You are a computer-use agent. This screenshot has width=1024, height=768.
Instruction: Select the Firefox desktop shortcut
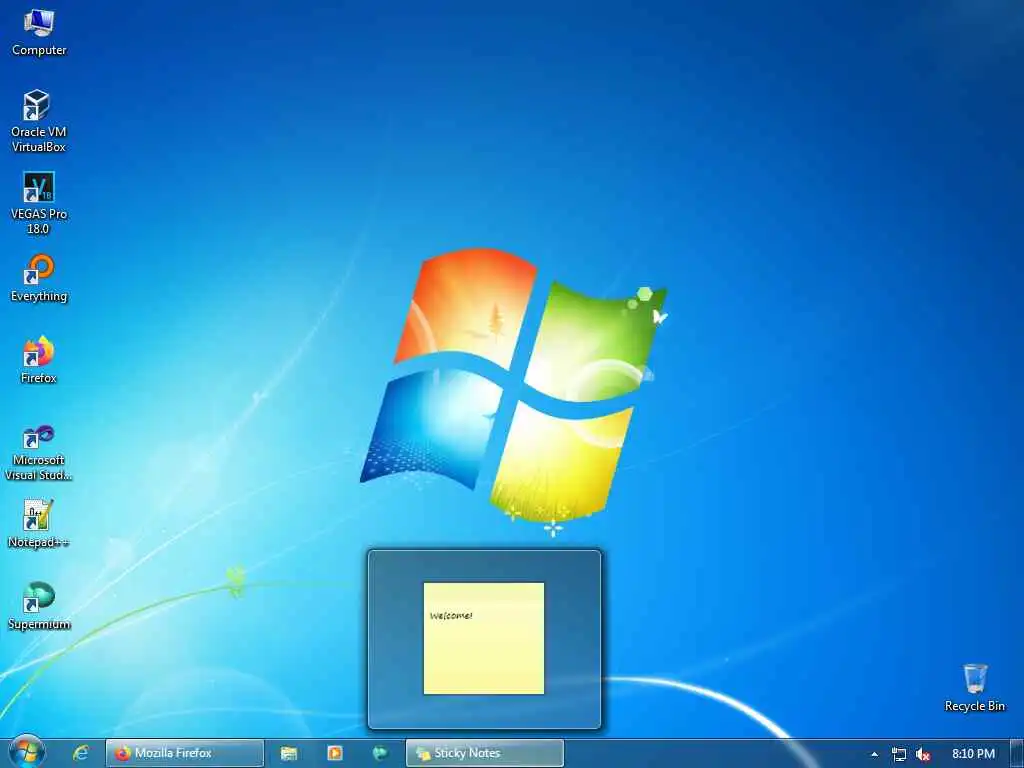pos(39,360)
